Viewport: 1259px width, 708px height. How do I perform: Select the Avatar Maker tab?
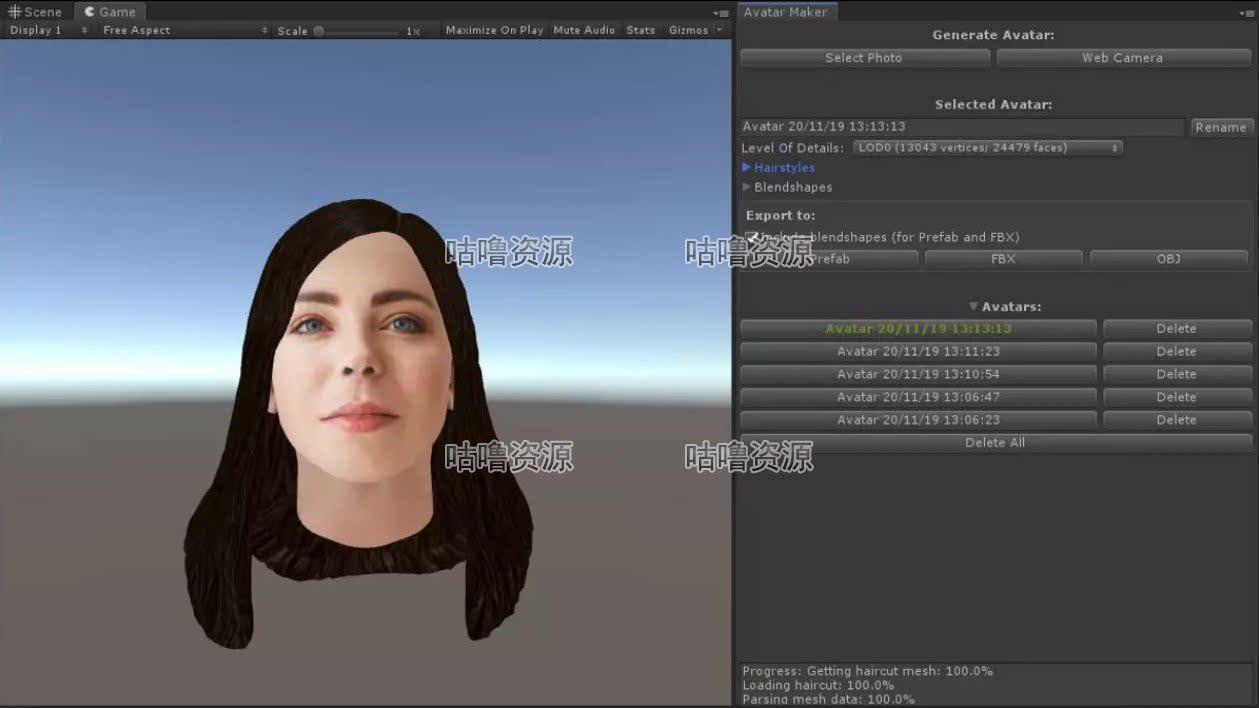pos(785,12)
